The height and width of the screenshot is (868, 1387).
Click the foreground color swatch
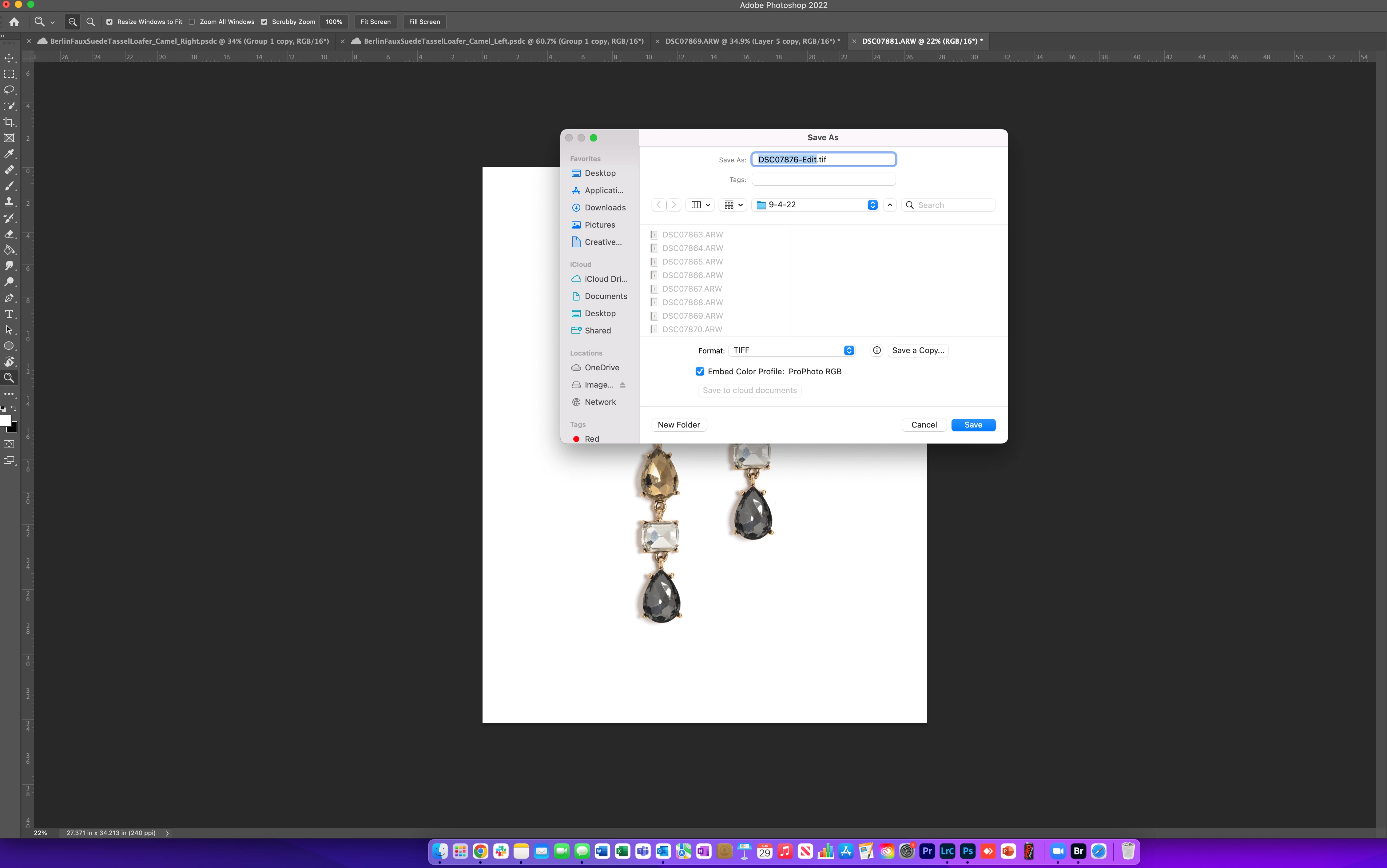click(x=5, y=421)
